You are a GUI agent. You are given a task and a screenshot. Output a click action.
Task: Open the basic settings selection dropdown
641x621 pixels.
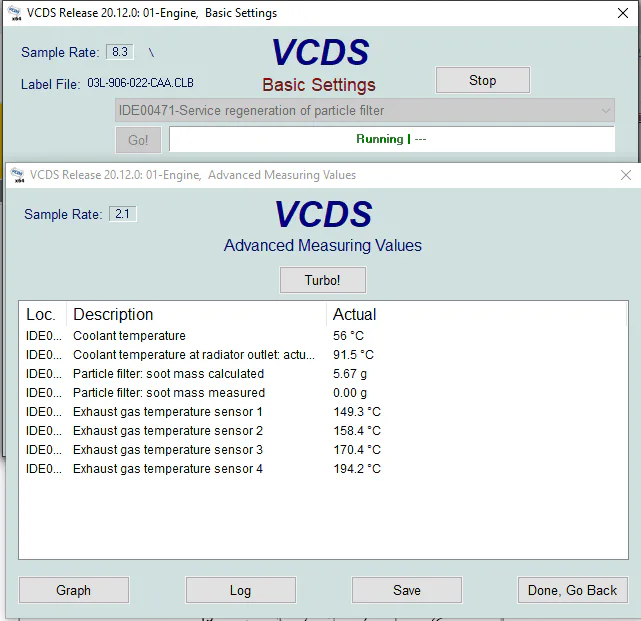[365, 110]
